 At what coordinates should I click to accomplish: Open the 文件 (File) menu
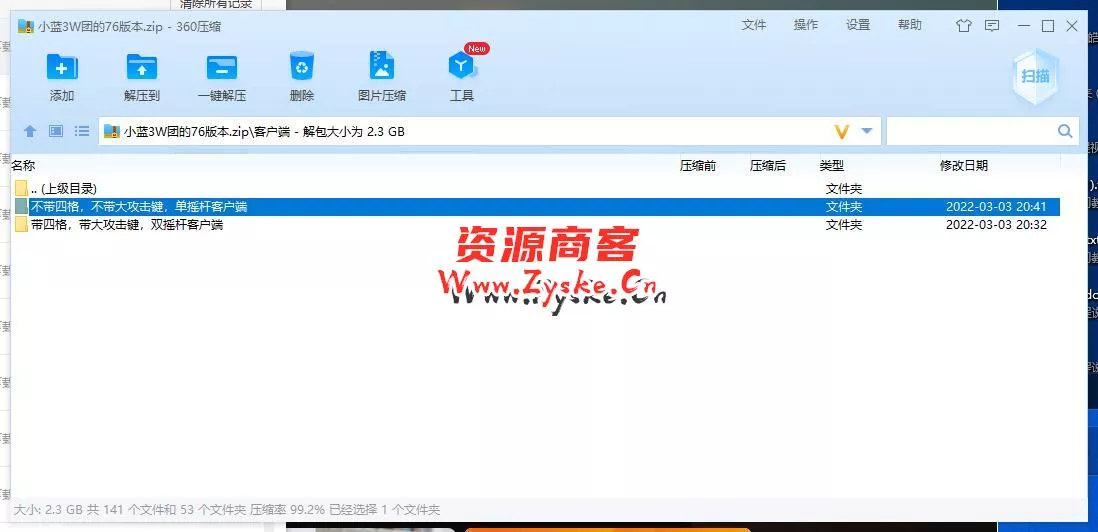754,25
